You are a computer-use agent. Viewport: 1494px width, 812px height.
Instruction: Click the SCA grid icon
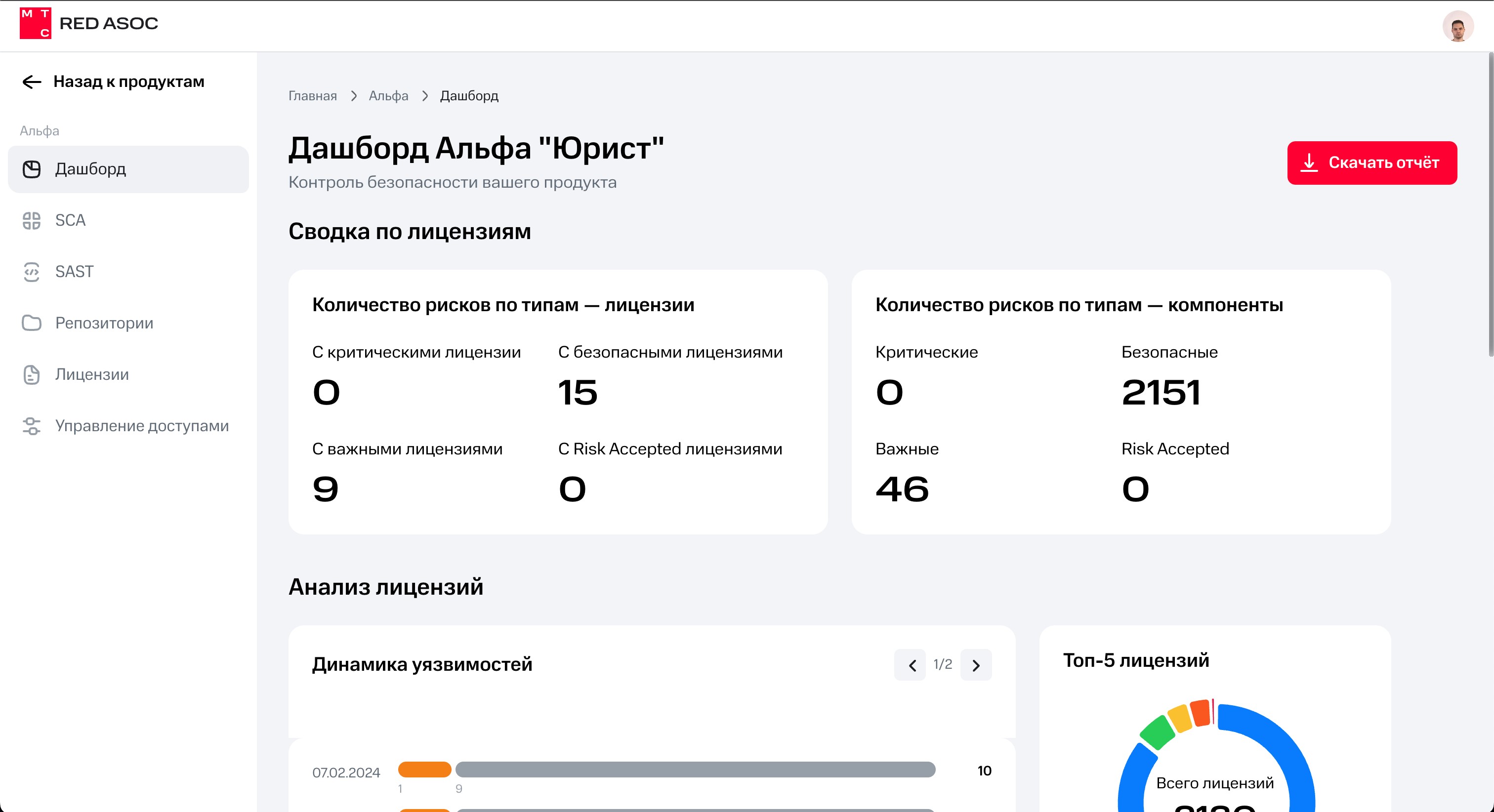coord(32,220)
